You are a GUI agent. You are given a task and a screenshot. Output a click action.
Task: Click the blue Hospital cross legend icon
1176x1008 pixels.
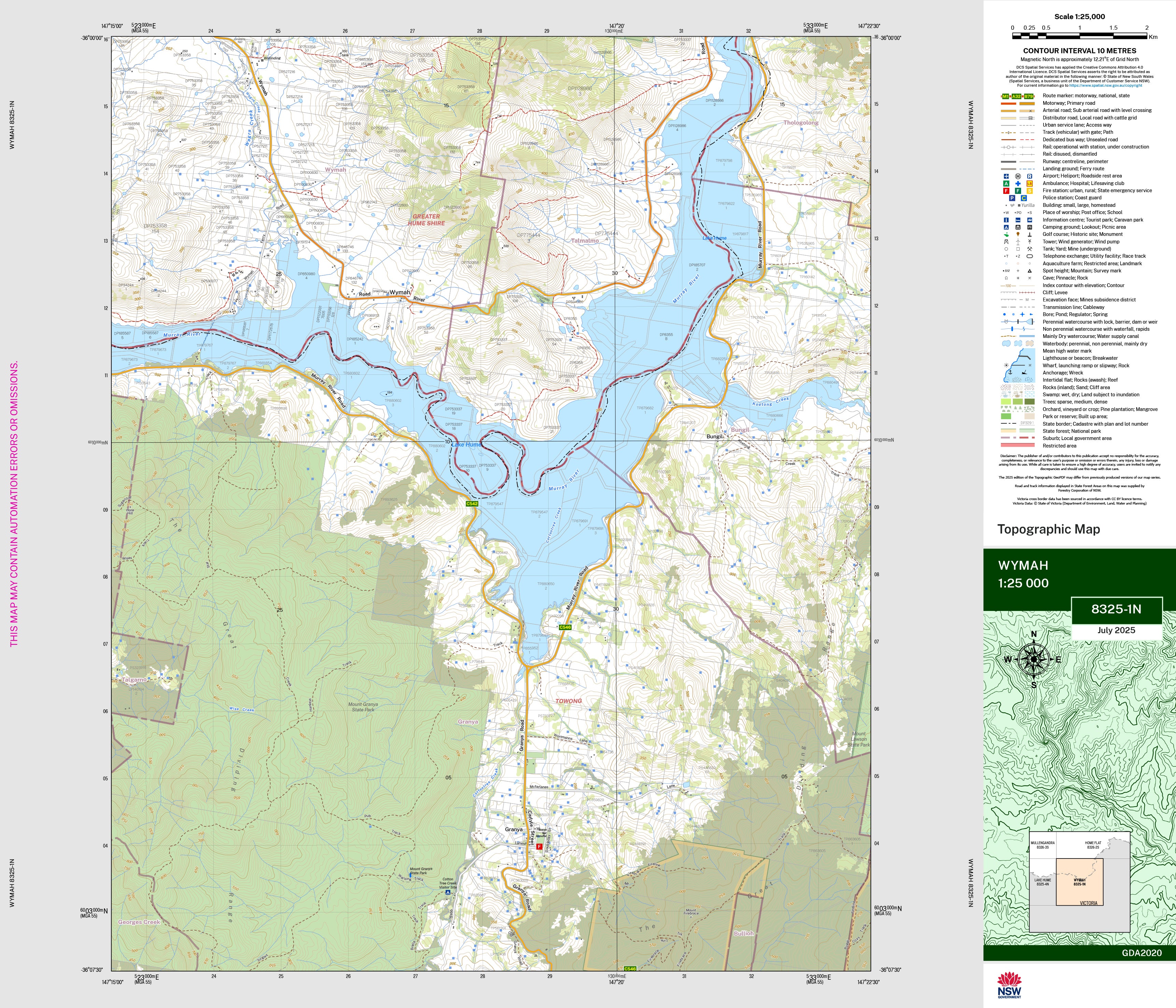click(x=1018, y=183)
